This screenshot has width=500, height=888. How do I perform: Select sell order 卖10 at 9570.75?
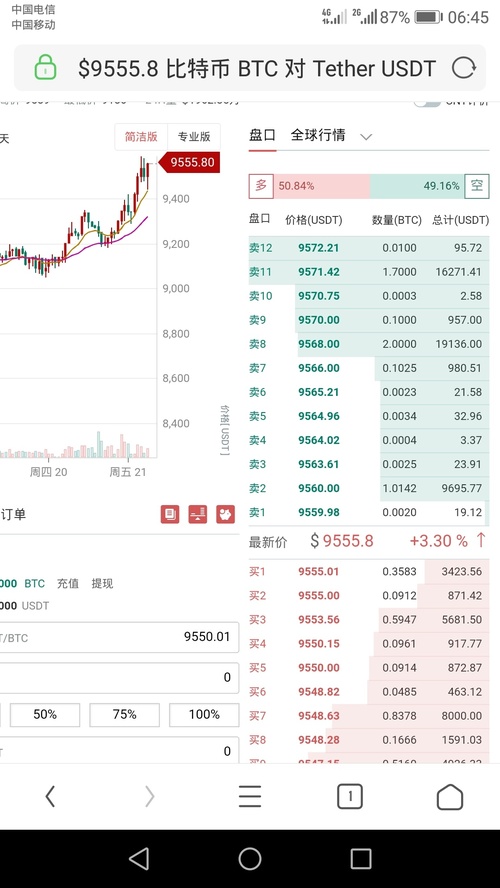(x=369, y=296)
